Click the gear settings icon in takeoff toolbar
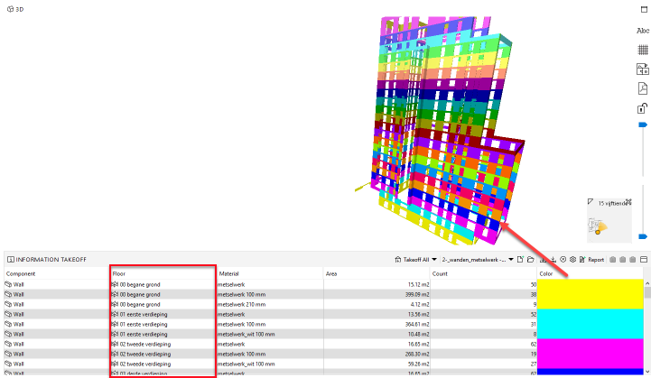This screenshot has height=378, width=651. point(573,260)
